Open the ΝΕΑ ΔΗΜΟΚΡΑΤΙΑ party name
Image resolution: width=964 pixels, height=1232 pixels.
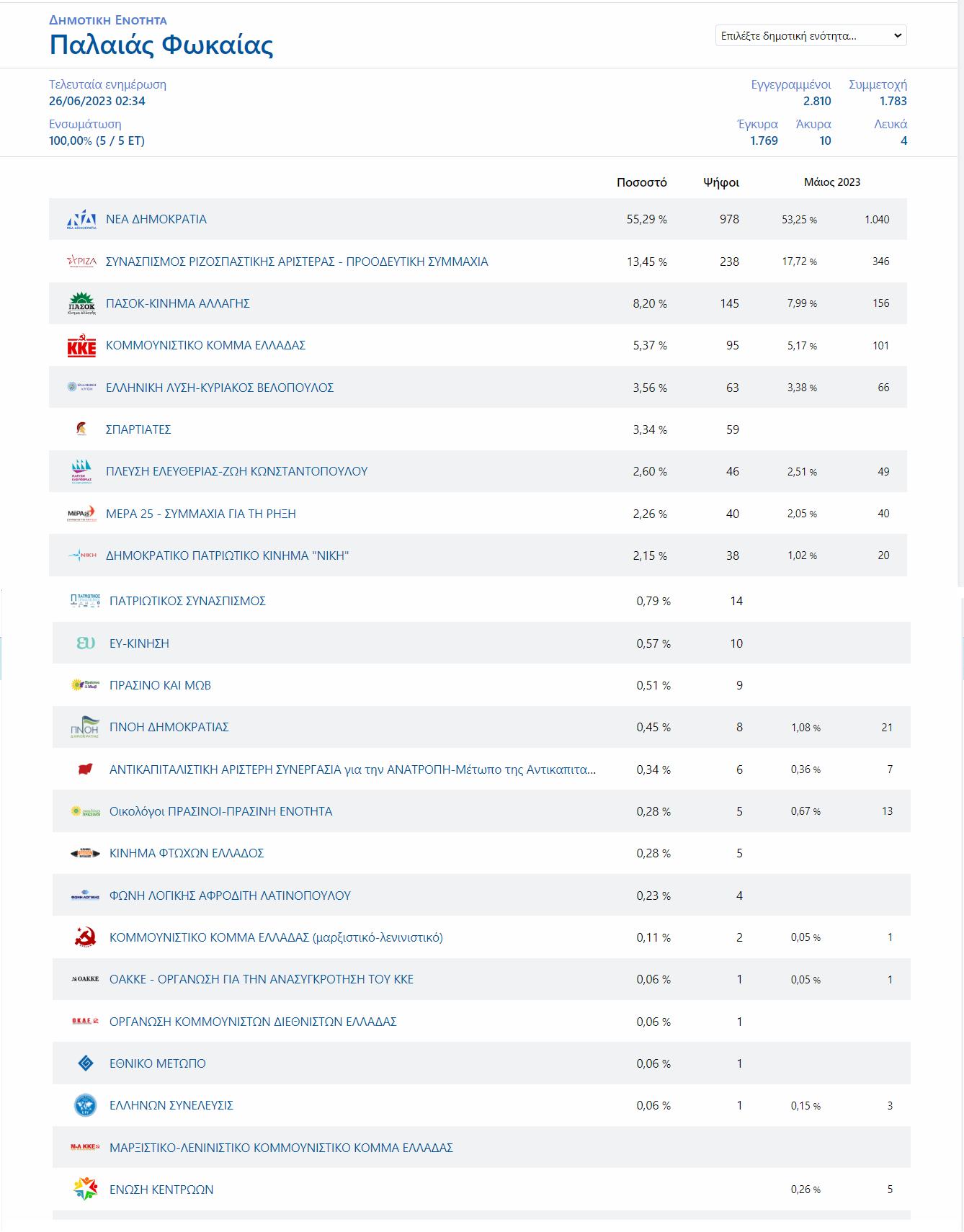(x=156, y=219)
